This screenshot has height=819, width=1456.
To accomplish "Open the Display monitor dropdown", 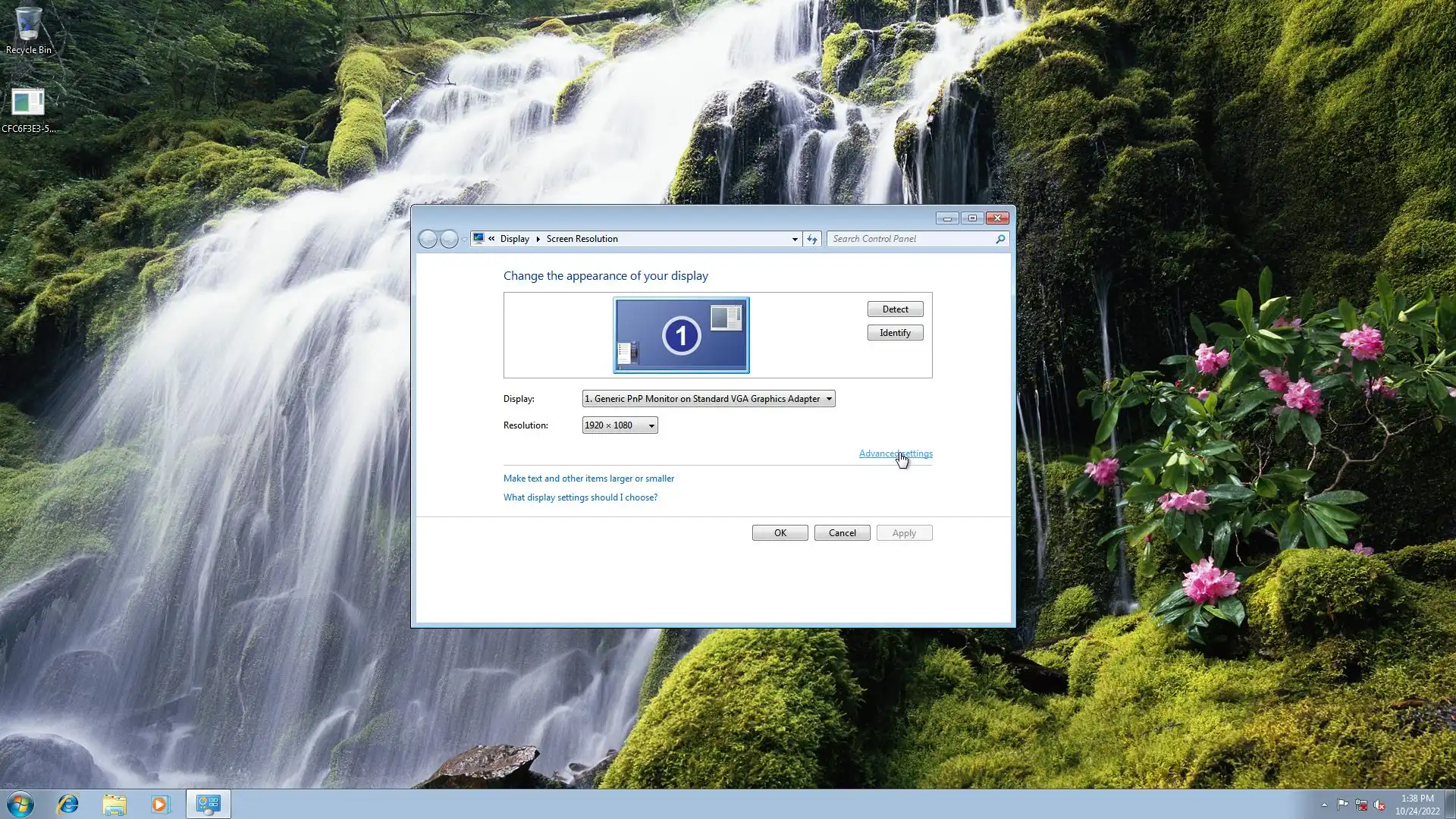I will tap(708, 399).
